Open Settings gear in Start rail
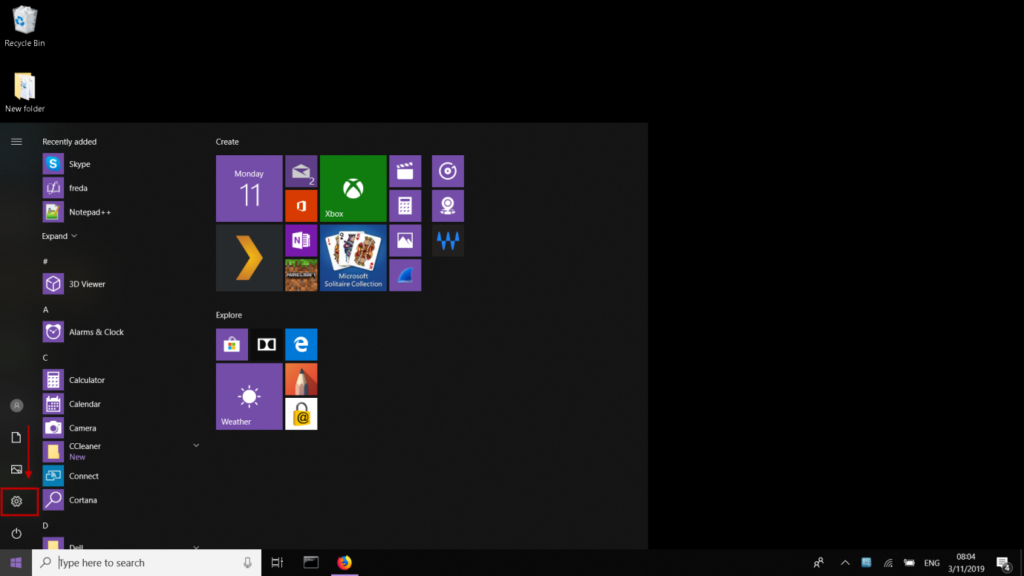Viewport: 1024px width, 576px height. pos(16,502)
